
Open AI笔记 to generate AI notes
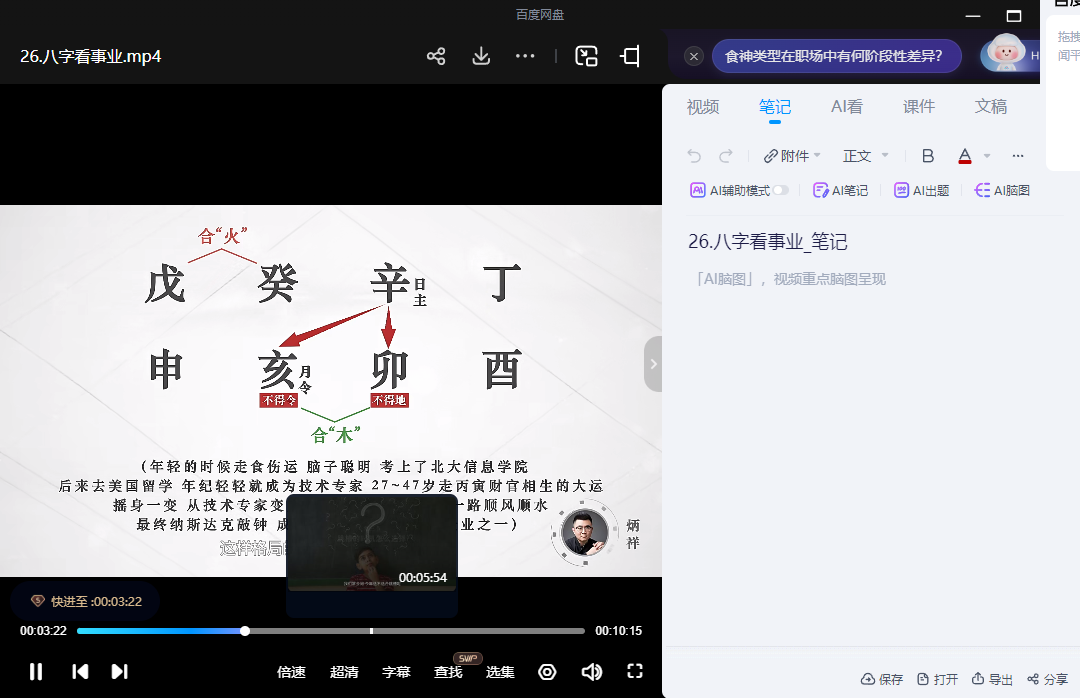(x=840, y=189)
